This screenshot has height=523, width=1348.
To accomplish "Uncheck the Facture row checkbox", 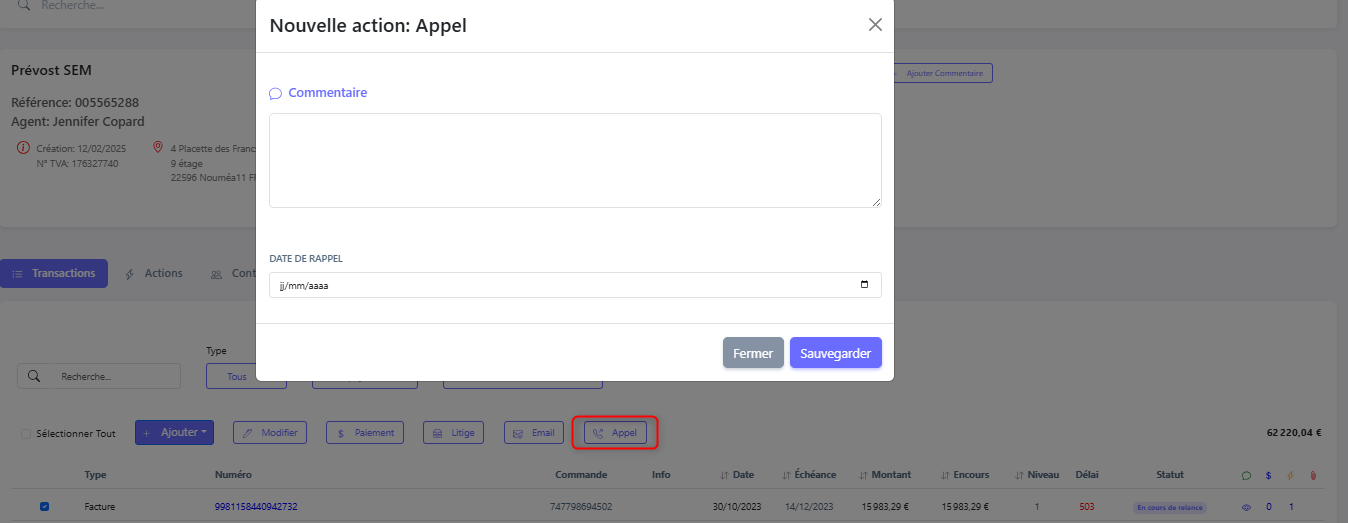I will click(x=44, y=507).
